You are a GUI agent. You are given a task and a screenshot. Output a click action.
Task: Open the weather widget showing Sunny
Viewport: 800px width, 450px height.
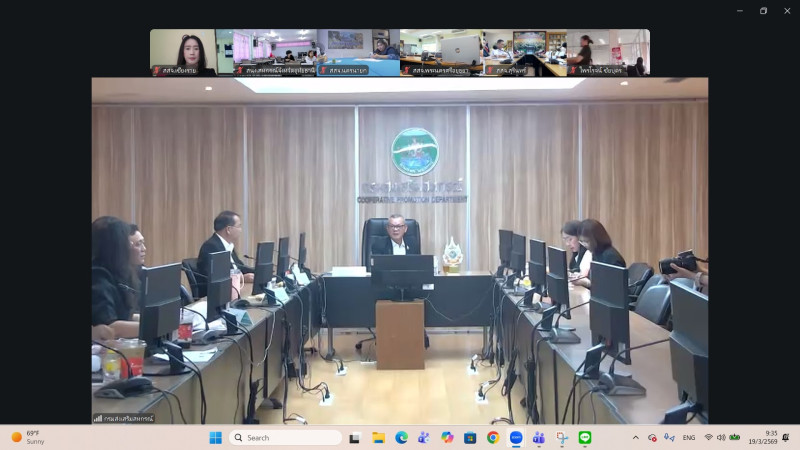(x=28, y=438)
